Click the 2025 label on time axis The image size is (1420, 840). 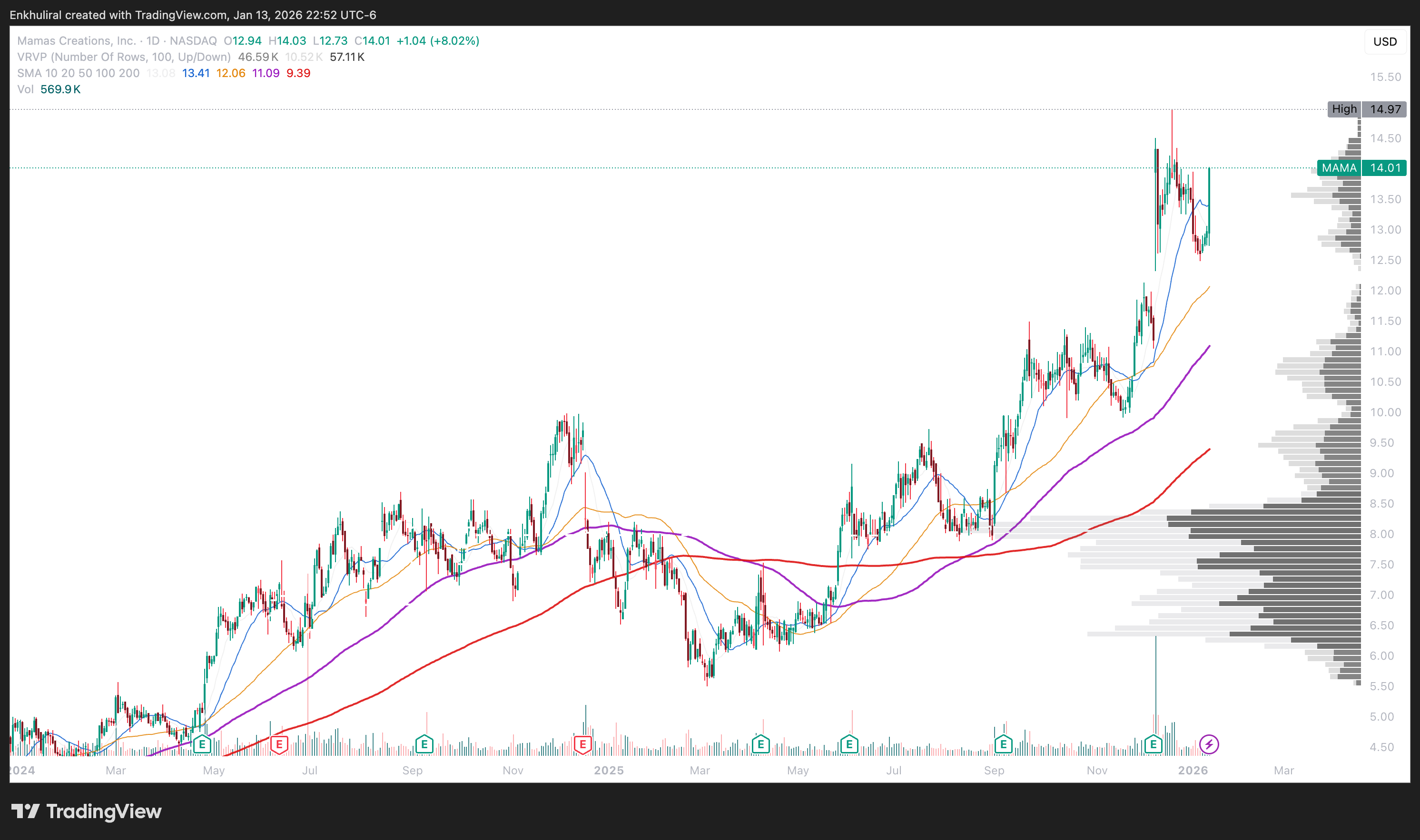coord(608,771)
